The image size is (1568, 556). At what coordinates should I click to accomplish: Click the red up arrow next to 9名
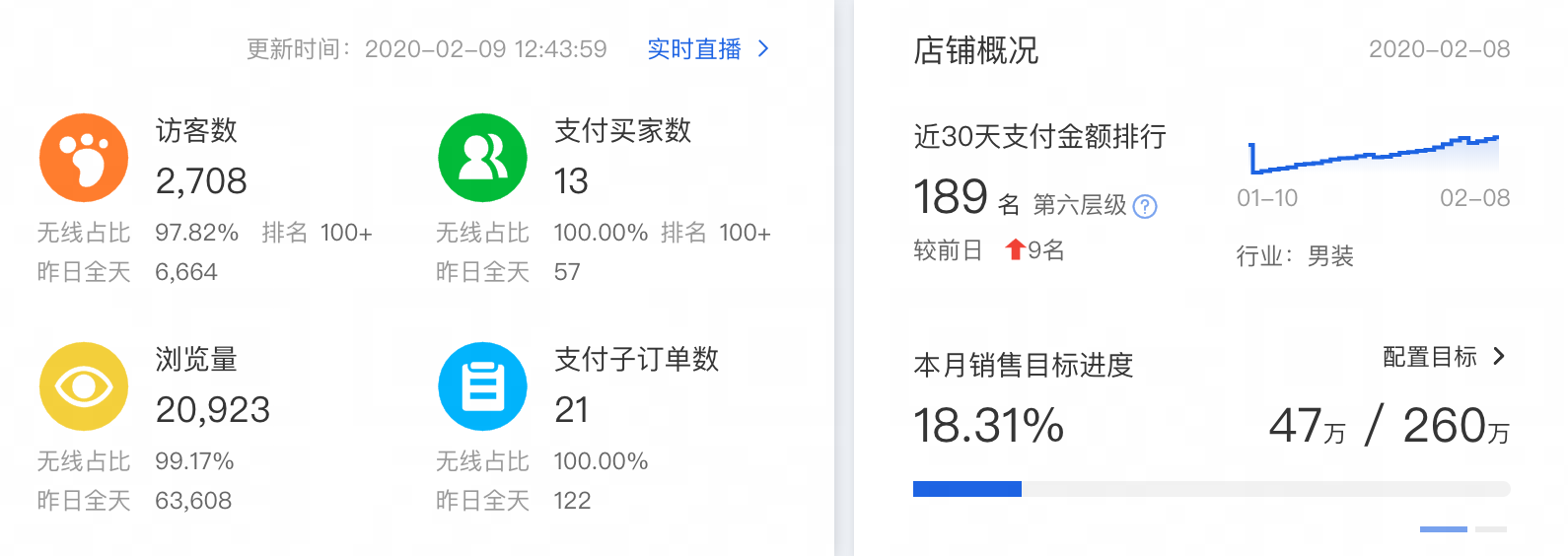tap(1015, 249)
